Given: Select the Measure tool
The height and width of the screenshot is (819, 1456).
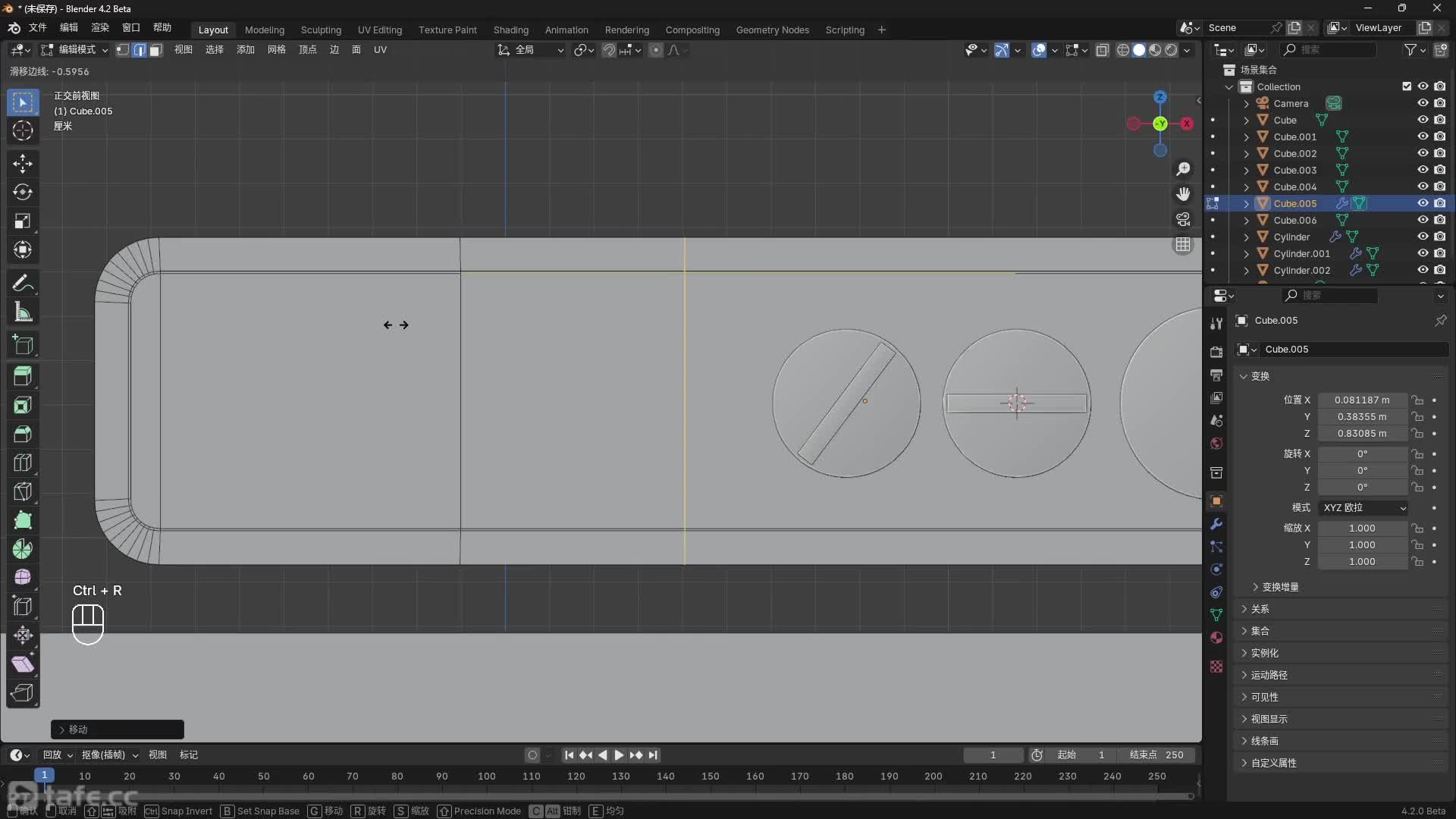Looking at the screenshot, I should (x=23, y=312).
